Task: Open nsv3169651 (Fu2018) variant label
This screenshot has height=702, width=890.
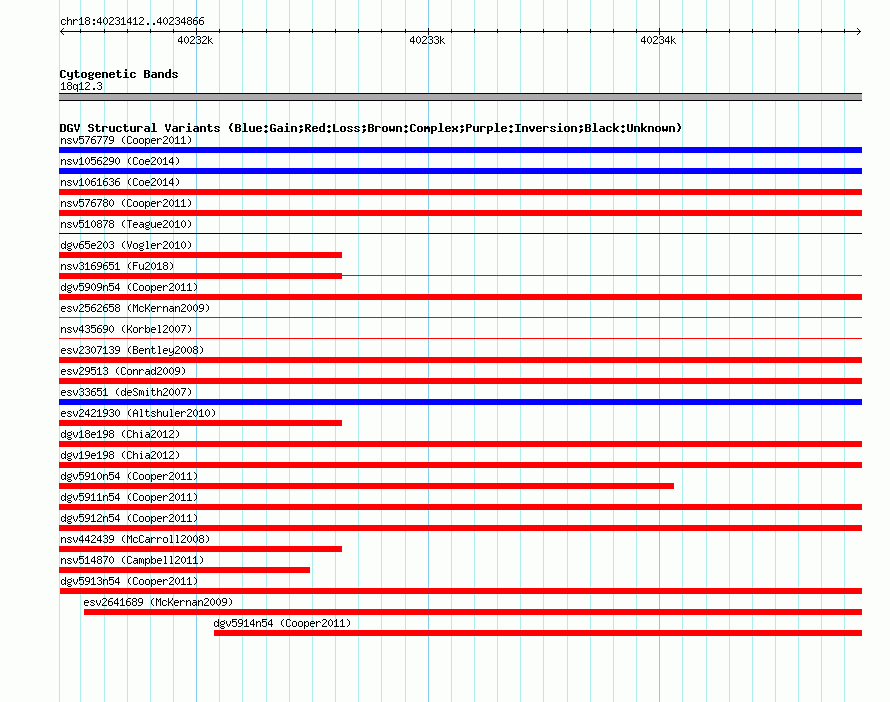Action: coord(117,266)
